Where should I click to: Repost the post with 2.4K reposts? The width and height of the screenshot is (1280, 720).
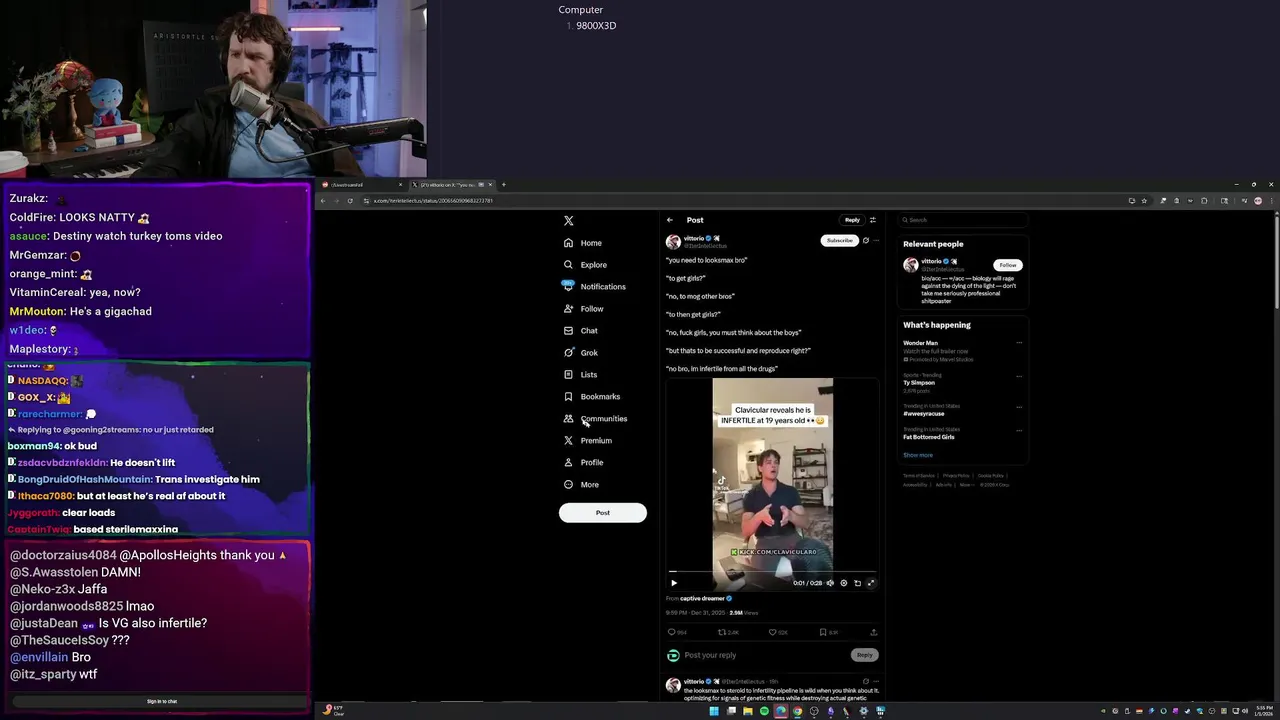click(728, 632)
